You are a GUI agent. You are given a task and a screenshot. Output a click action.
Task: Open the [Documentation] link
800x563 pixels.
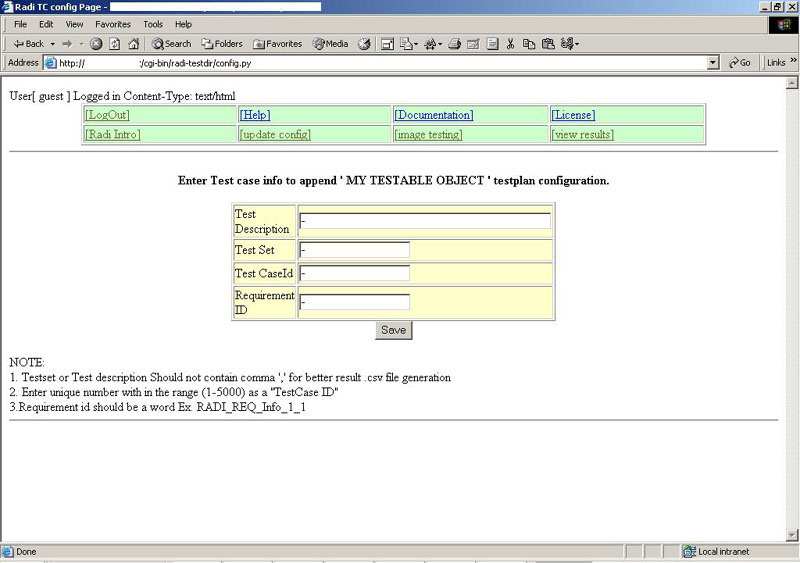coord(433,115)
